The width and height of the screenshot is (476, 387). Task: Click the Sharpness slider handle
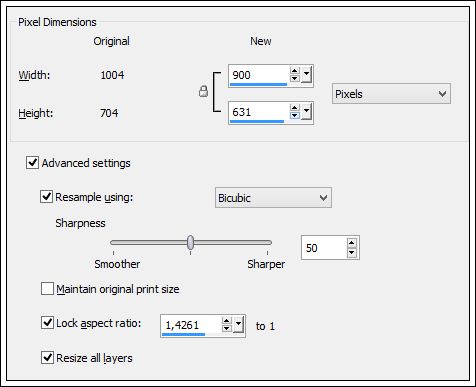point(190,242)
